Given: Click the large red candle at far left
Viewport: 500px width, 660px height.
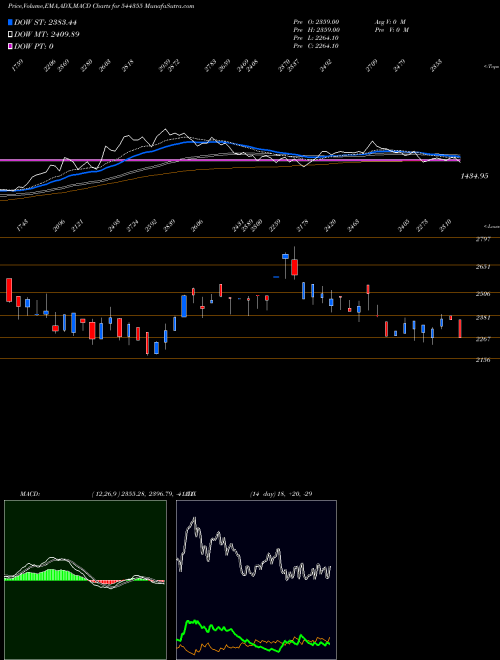Looking at the screenshot, I should tap(9, 290).
